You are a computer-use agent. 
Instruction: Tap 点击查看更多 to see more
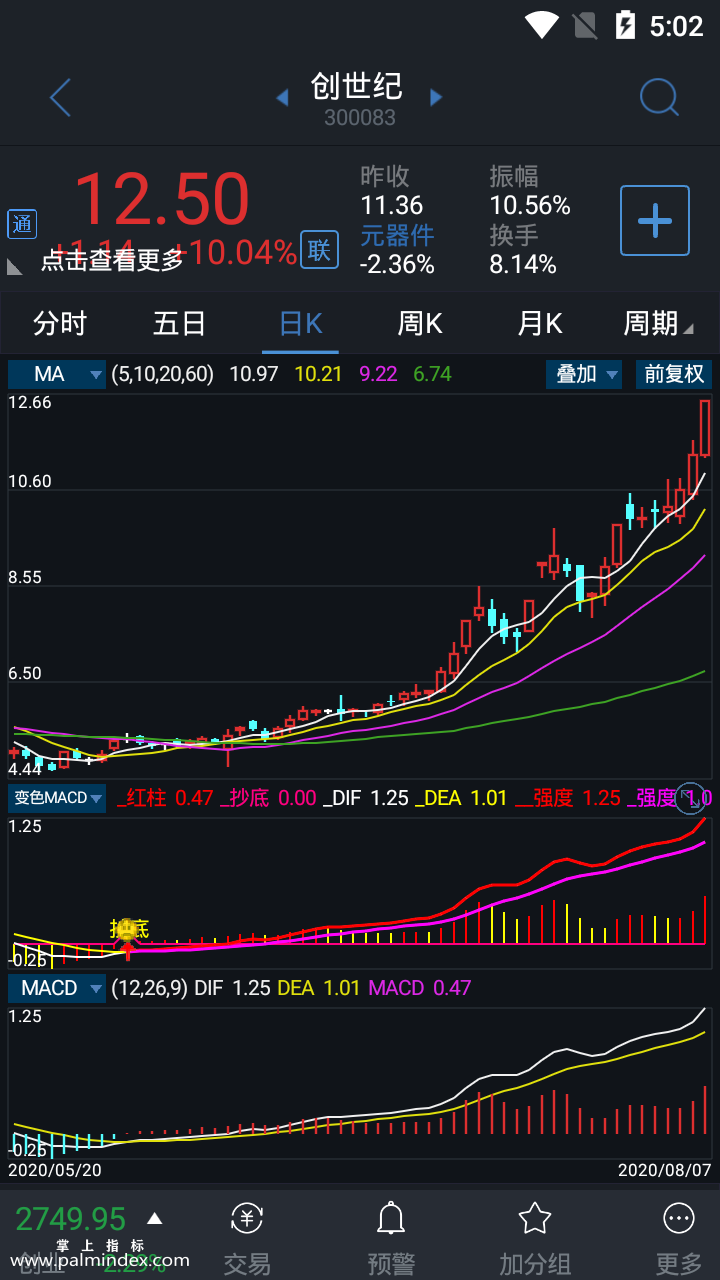click(x=112, y=260)
